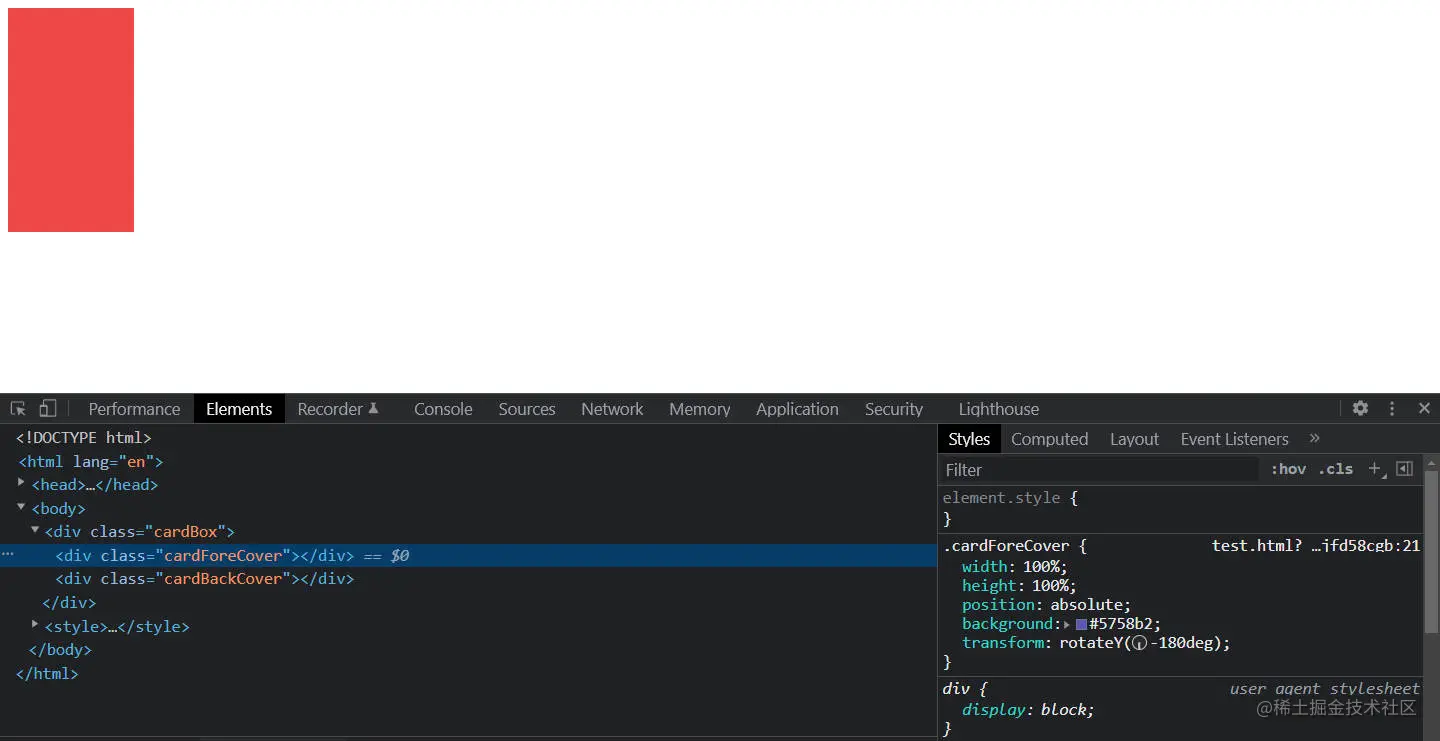Activate the inspect element picker
The height and width of the screenshot is (741, 1440).
[x=18, y=409]
